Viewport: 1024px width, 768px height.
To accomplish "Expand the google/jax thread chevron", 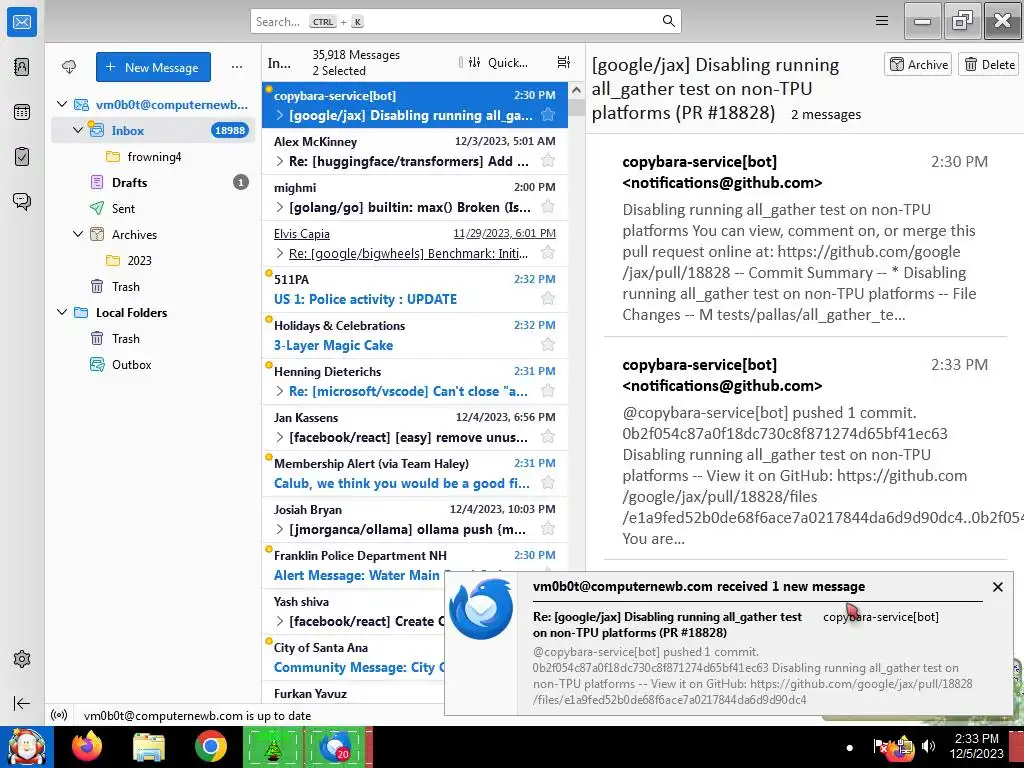I will point(280,116).
